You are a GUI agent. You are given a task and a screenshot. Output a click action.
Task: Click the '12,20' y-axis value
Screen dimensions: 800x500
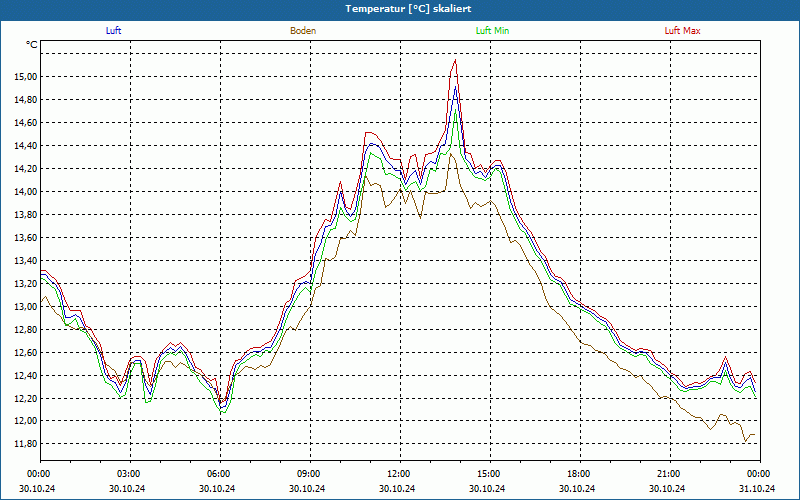tap(27, 398)
